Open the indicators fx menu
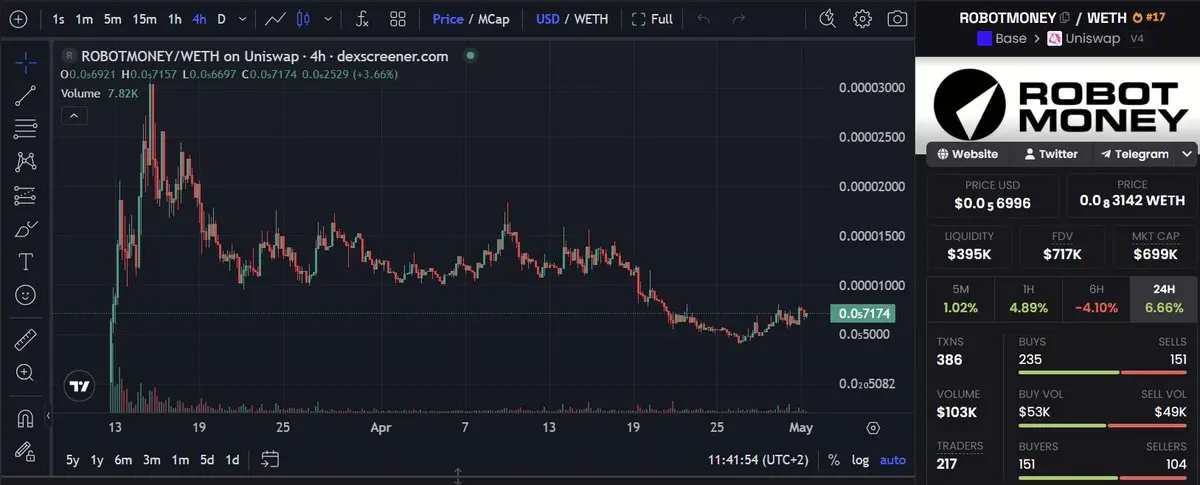The height and width of the screenshot is (485, 1200). click(x=362, y=18)
